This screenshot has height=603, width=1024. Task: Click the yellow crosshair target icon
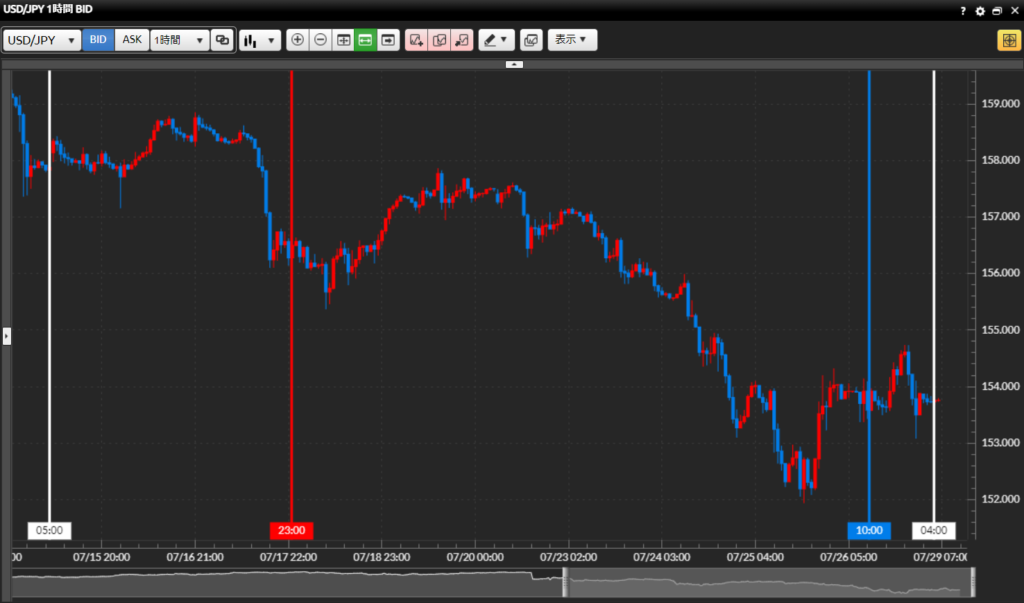pyautogui.click(x=1006, y=40)
